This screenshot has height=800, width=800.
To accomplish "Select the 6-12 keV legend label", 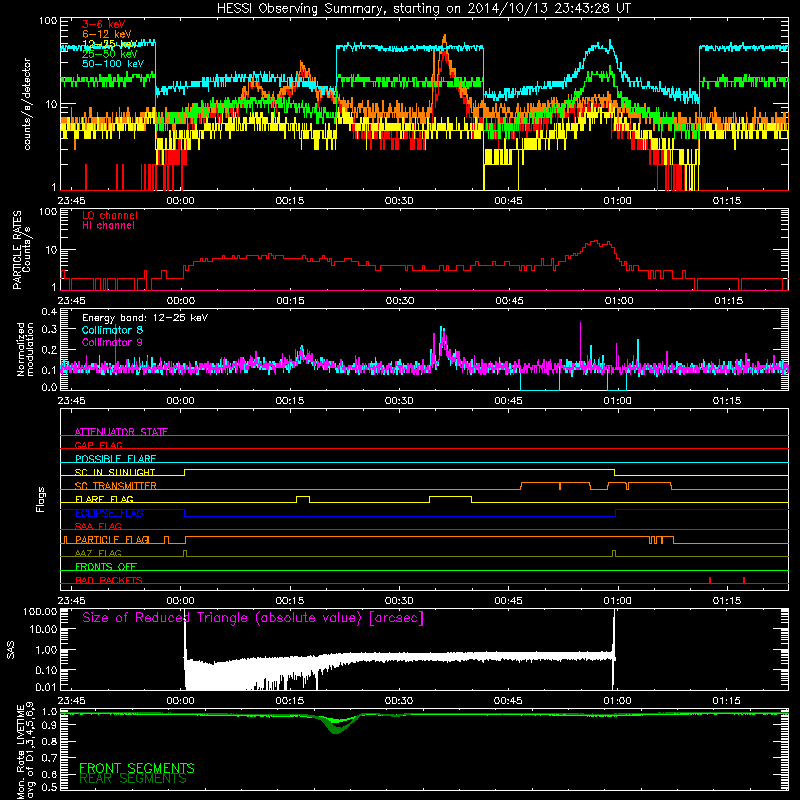I will 107,34.
